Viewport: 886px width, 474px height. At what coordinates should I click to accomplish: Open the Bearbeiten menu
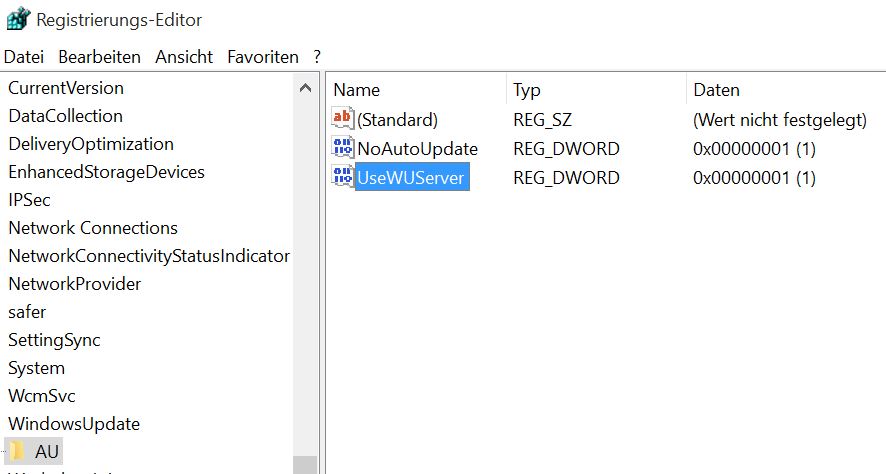[x=99, y=57]
